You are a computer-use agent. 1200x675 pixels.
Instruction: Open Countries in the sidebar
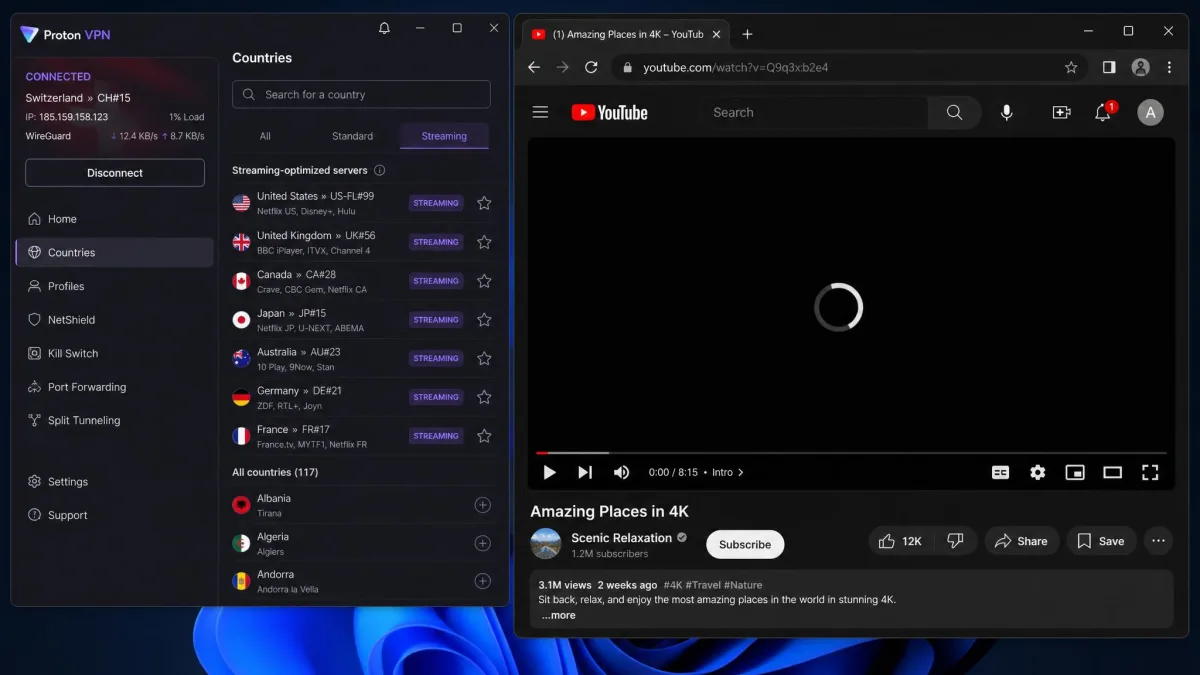114,253
